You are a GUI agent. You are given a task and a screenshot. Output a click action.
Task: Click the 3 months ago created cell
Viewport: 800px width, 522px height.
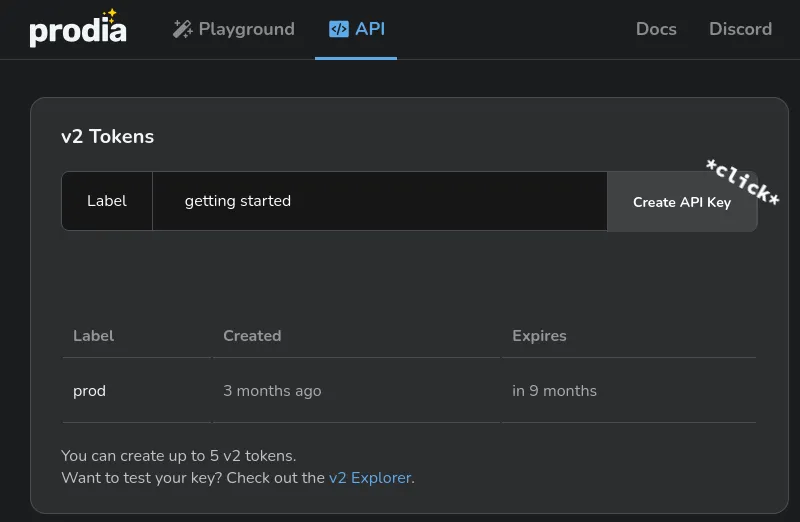click(x=272, y=391)
